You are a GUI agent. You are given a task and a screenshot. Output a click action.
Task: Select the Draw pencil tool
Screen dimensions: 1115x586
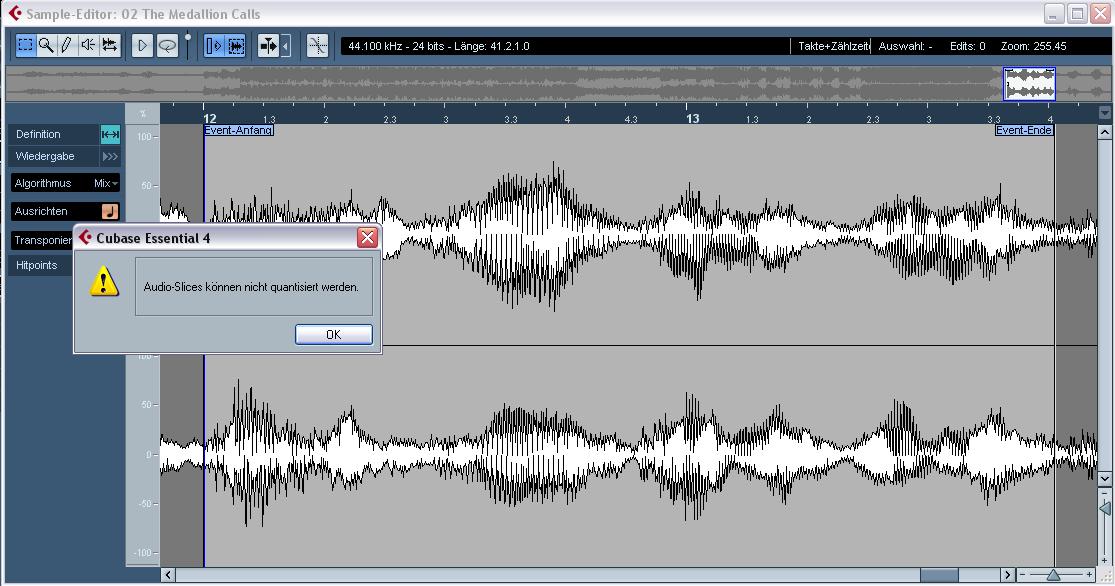click(66, 46)
